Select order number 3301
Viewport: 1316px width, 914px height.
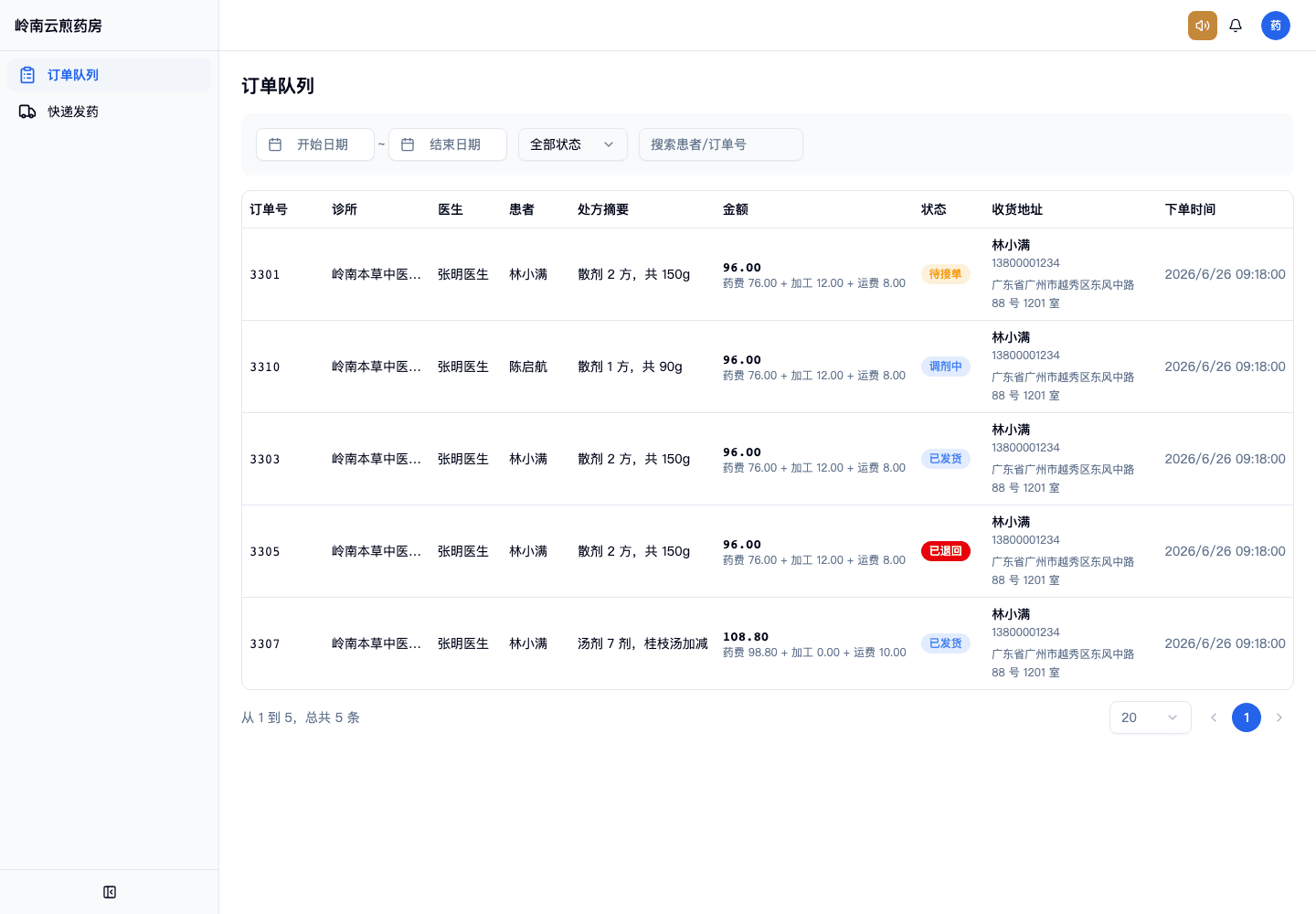click(x=265, y=274)
